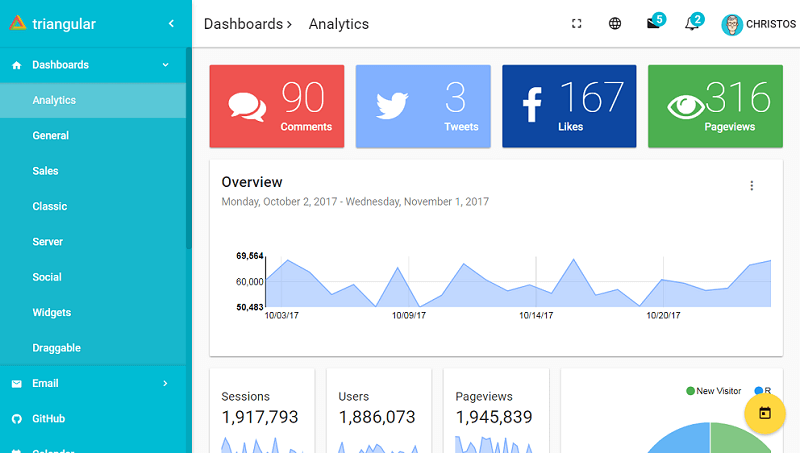This screenshot has height=453, width=800.
Task: Click the 316 Pageviews card
Action: pyautogui.click(x=715, y=106)
